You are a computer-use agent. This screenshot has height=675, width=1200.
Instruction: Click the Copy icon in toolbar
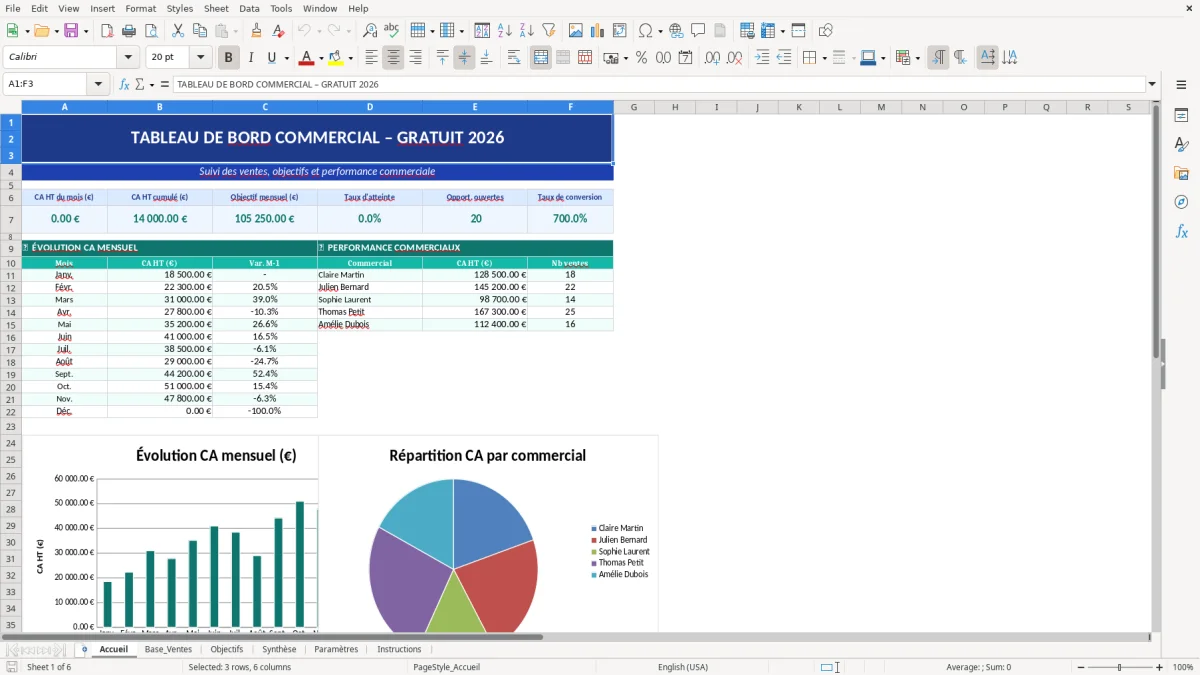(x=199, y=31)
